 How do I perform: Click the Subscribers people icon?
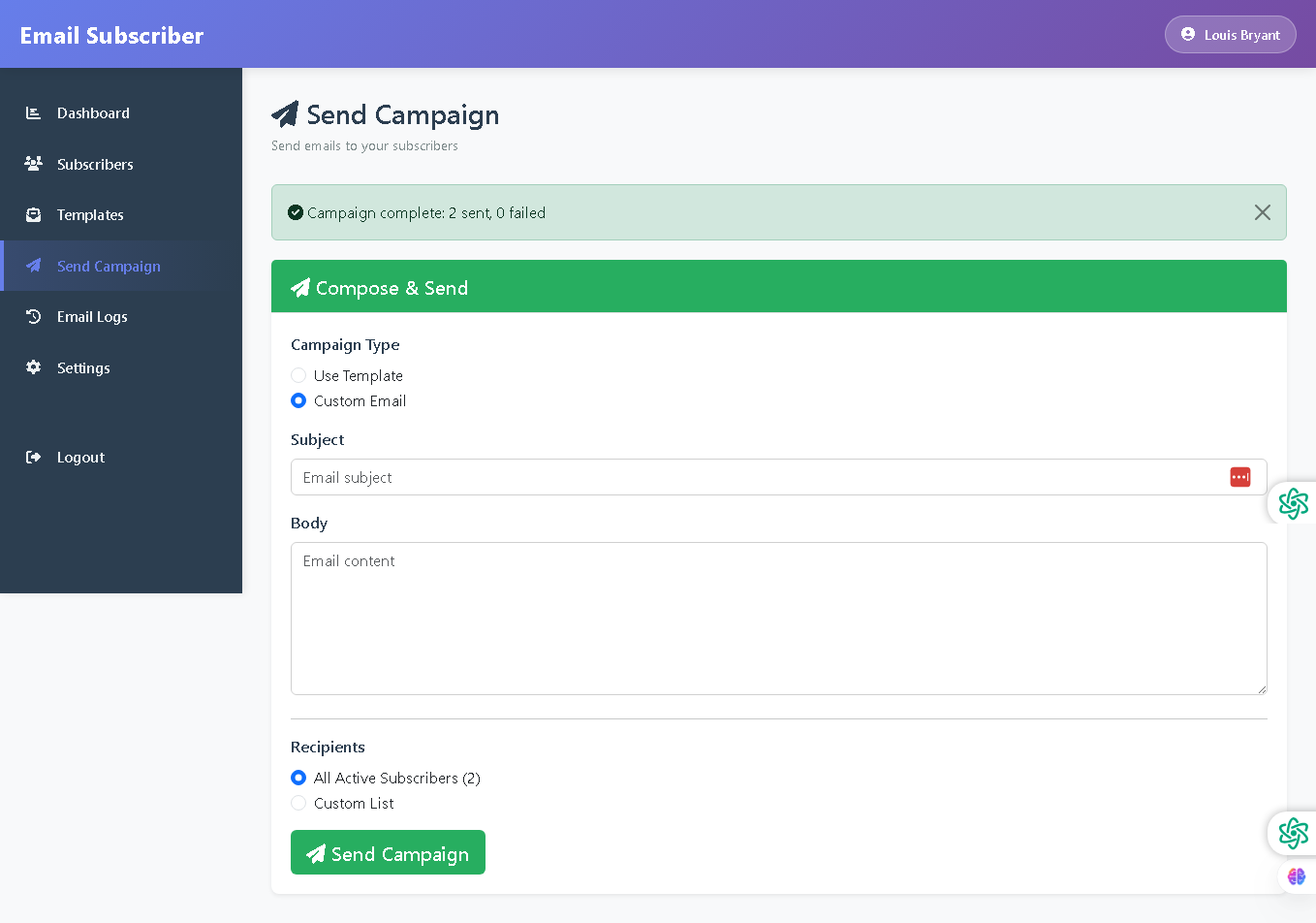pos(33,164)
